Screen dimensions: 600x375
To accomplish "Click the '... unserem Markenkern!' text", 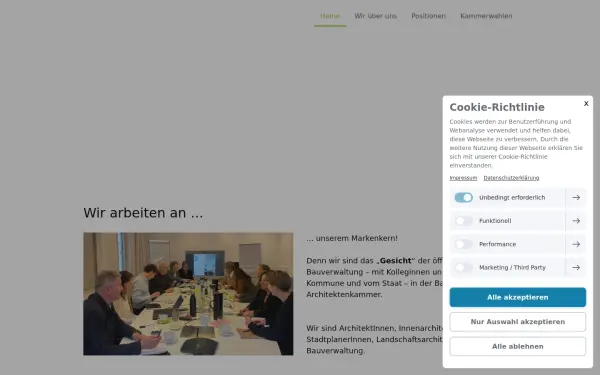I will (352, 238).
